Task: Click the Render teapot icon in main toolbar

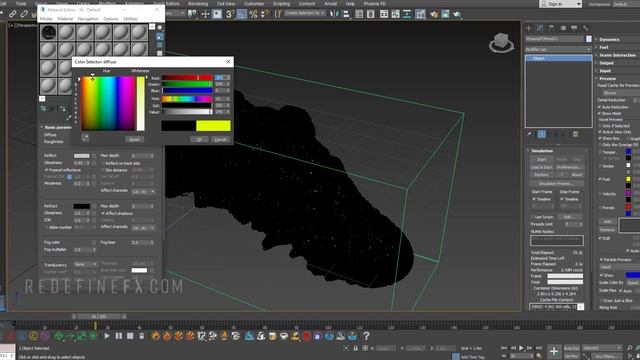Action: point(457,14)
